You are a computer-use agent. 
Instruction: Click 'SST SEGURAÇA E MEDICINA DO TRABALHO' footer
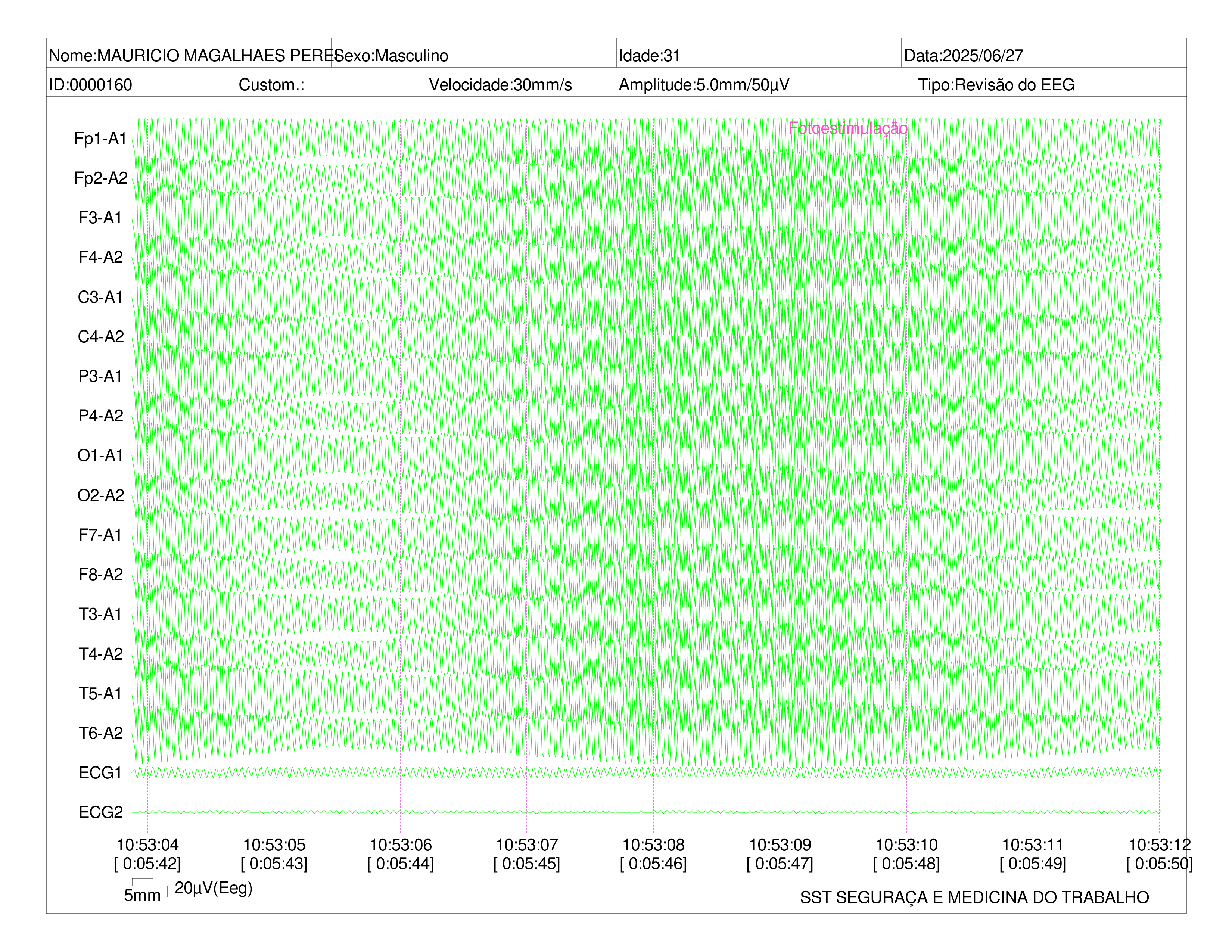974,897
